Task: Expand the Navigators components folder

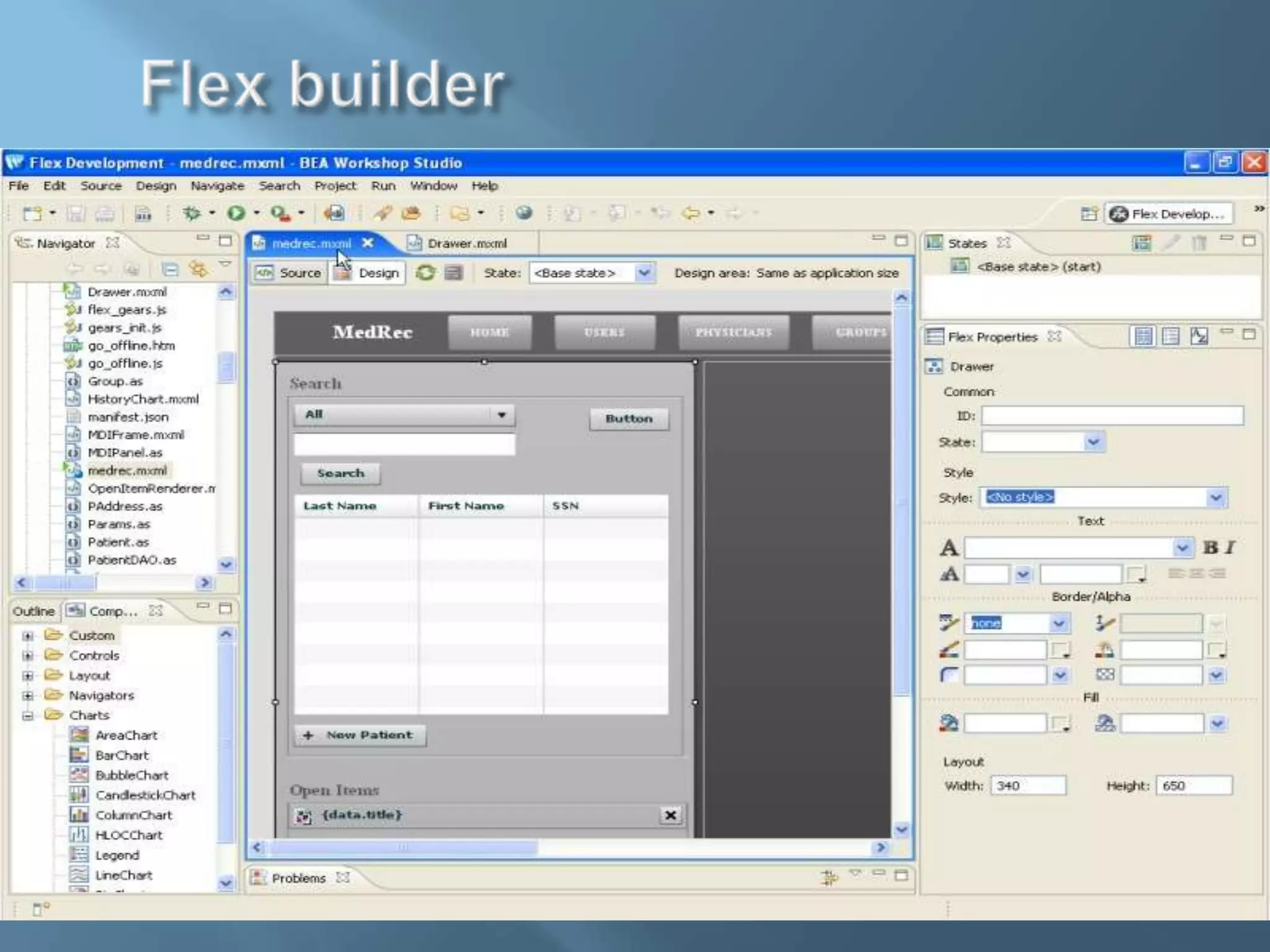Action: coord(28,695)
